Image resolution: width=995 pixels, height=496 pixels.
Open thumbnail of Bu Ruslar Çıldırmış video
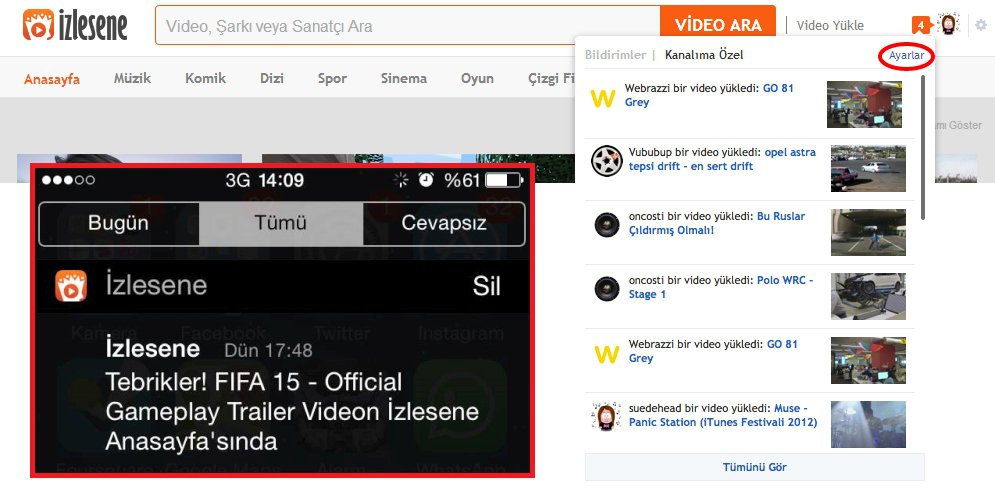(868, 232)
